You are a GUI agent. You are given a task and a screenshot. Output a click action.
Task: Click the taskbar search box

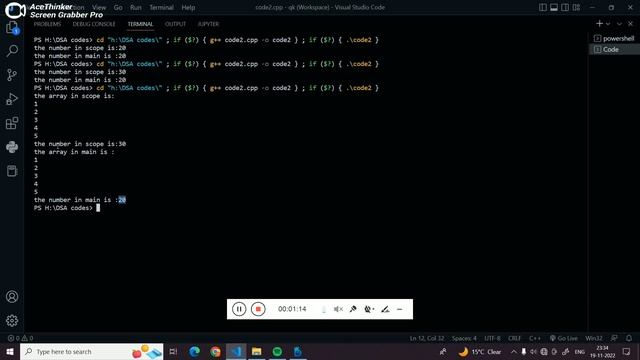(x=91, y=351)
